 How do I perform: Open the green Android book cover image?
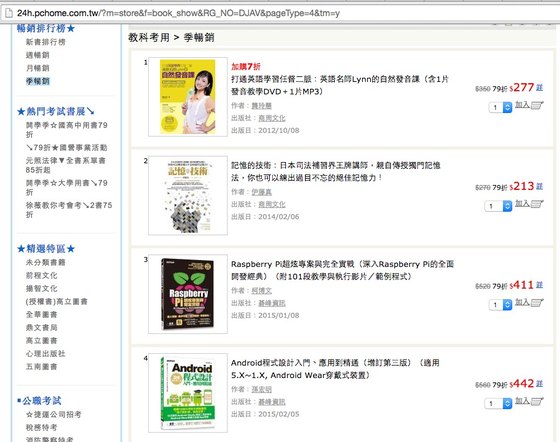(x=188, y=393)
